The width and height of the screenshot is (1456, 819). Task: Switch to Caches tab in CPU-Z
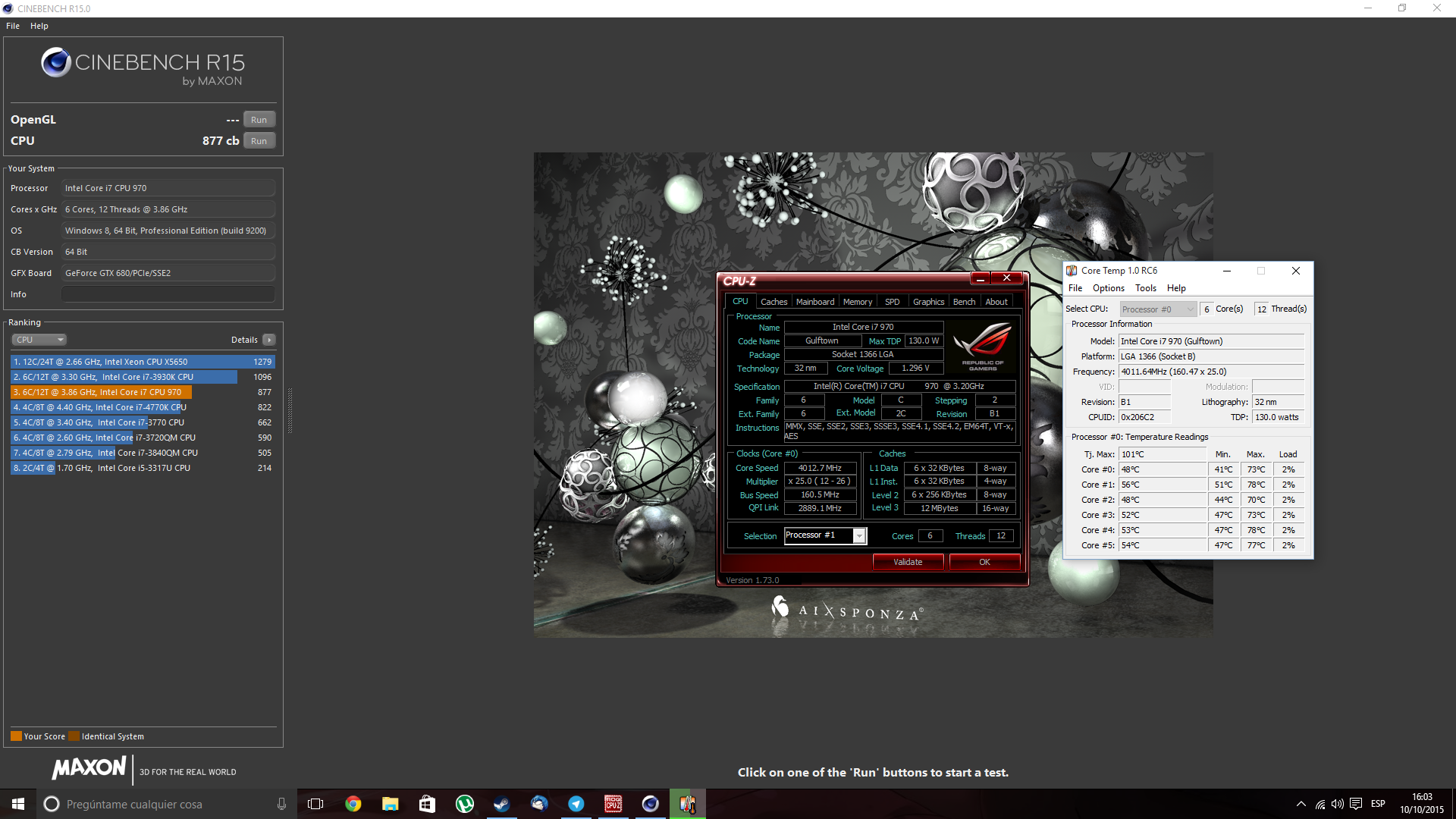(x=773, y=302)
